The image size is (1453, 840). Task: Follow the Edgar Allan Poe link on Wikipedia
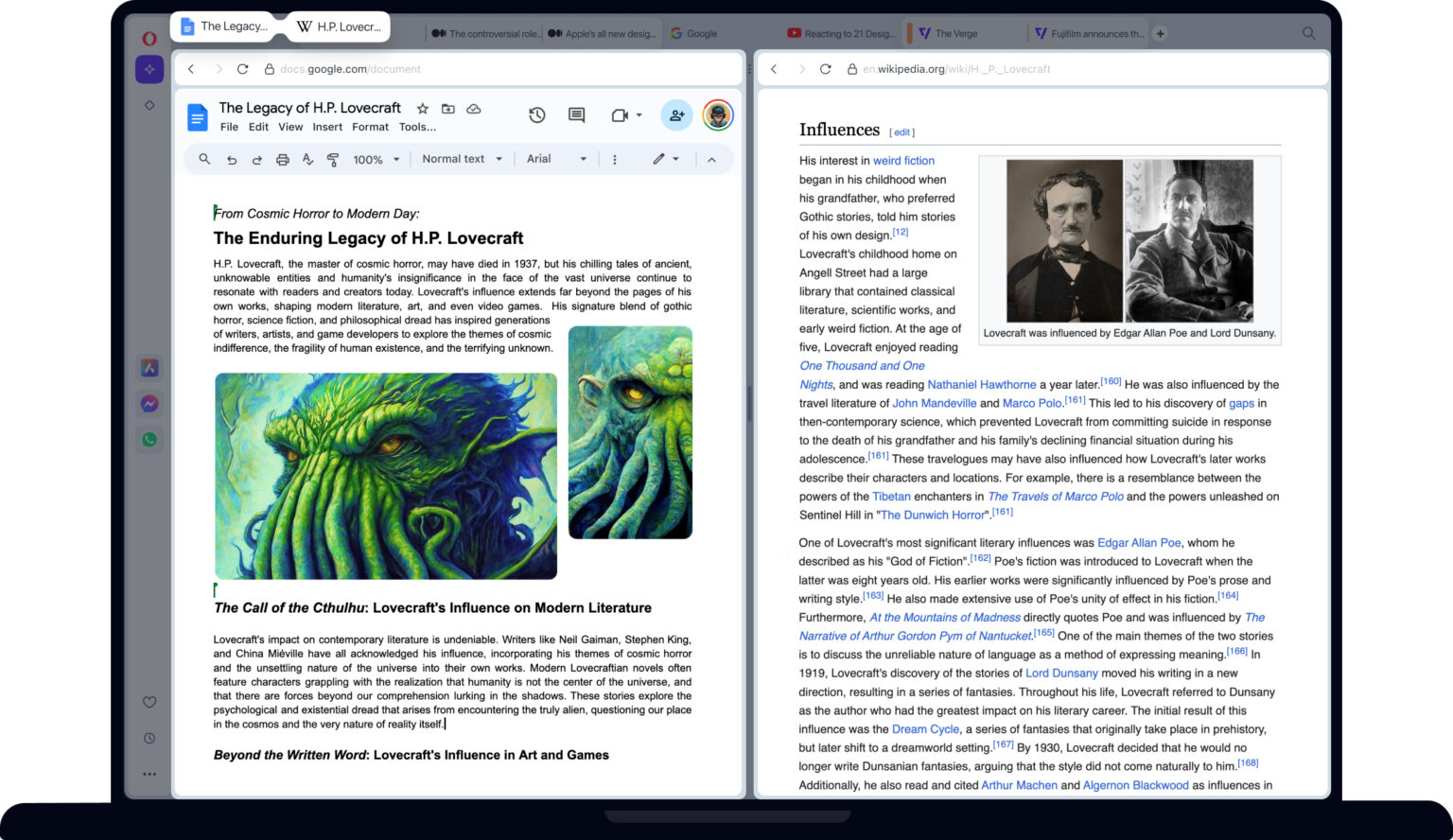[1138, 542]
